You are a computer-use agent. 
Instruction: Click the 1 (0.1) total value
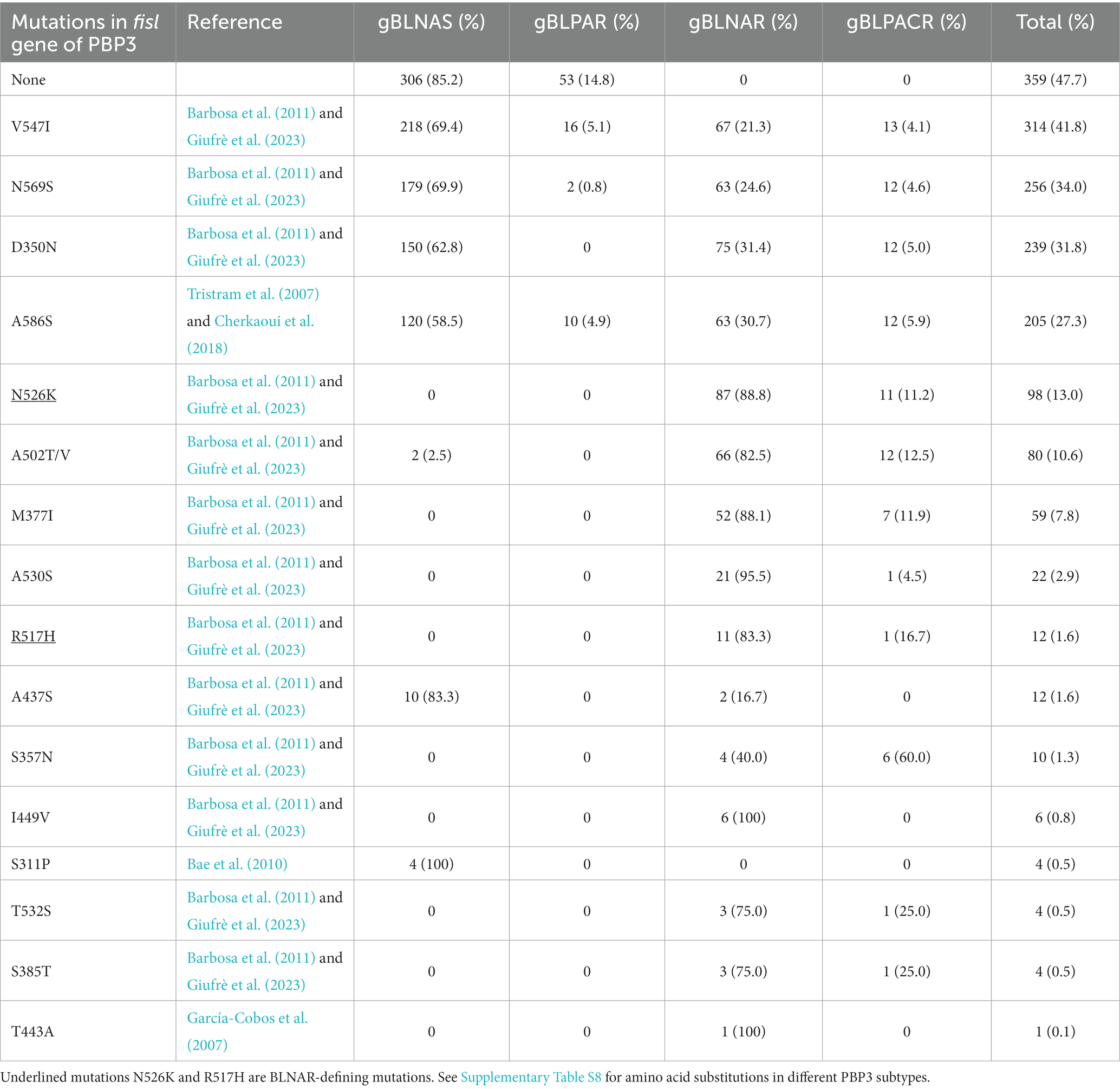click(1055, 1032)
